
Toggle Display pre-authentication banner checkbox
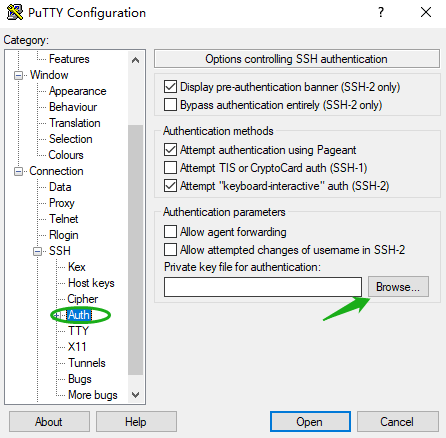coord(170,87)
